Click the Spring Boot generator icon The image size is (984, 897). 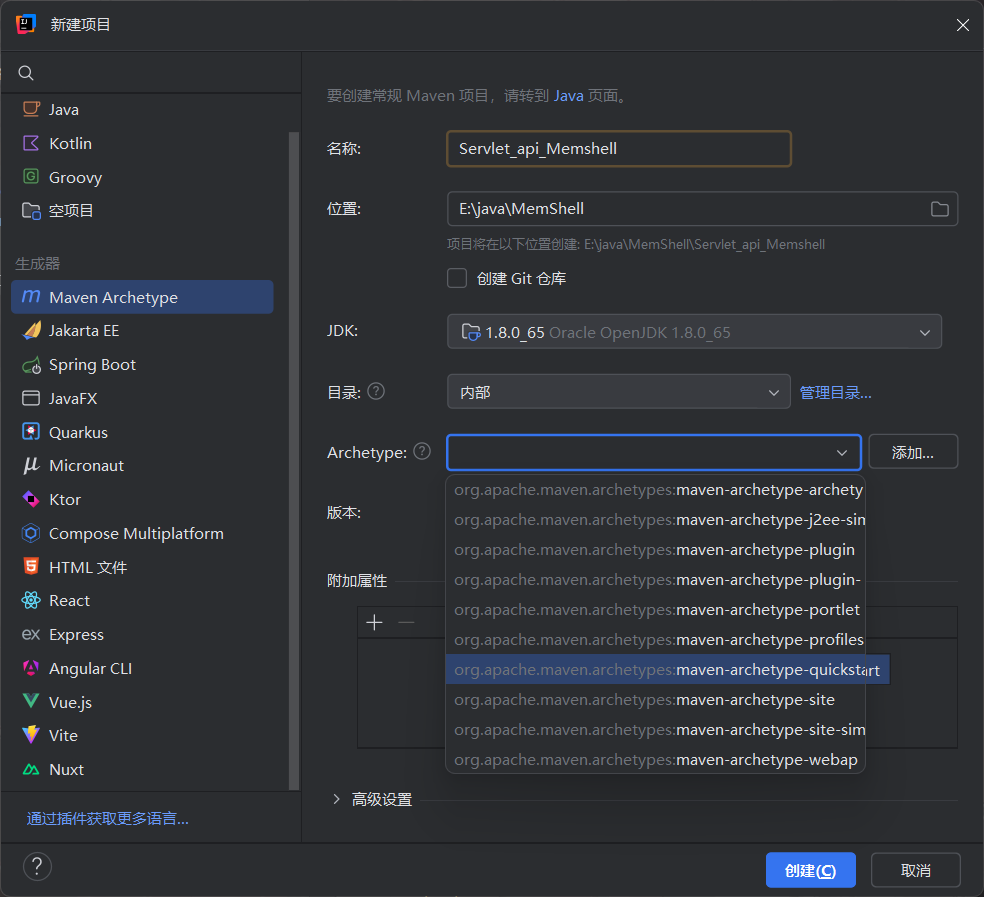pos(31,365)
